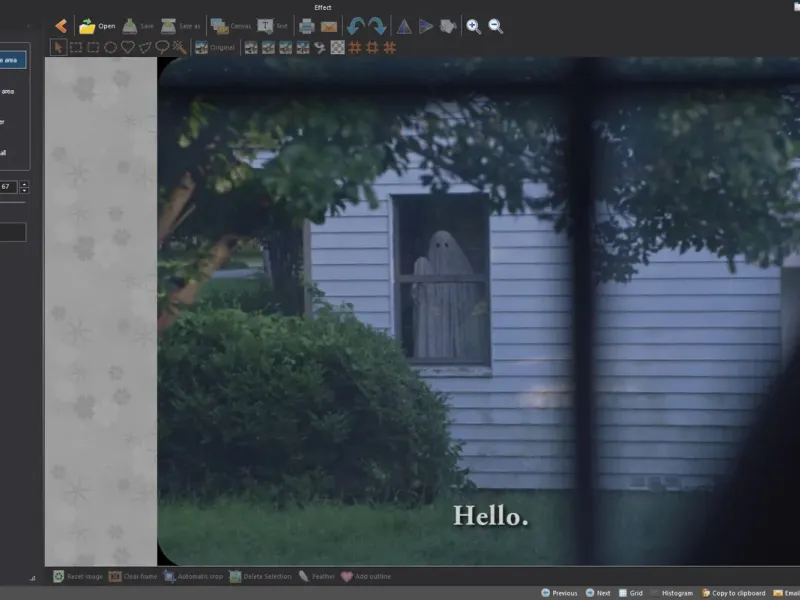
Task: Increase the value with spinner up arrow
Action: point(25,183)
